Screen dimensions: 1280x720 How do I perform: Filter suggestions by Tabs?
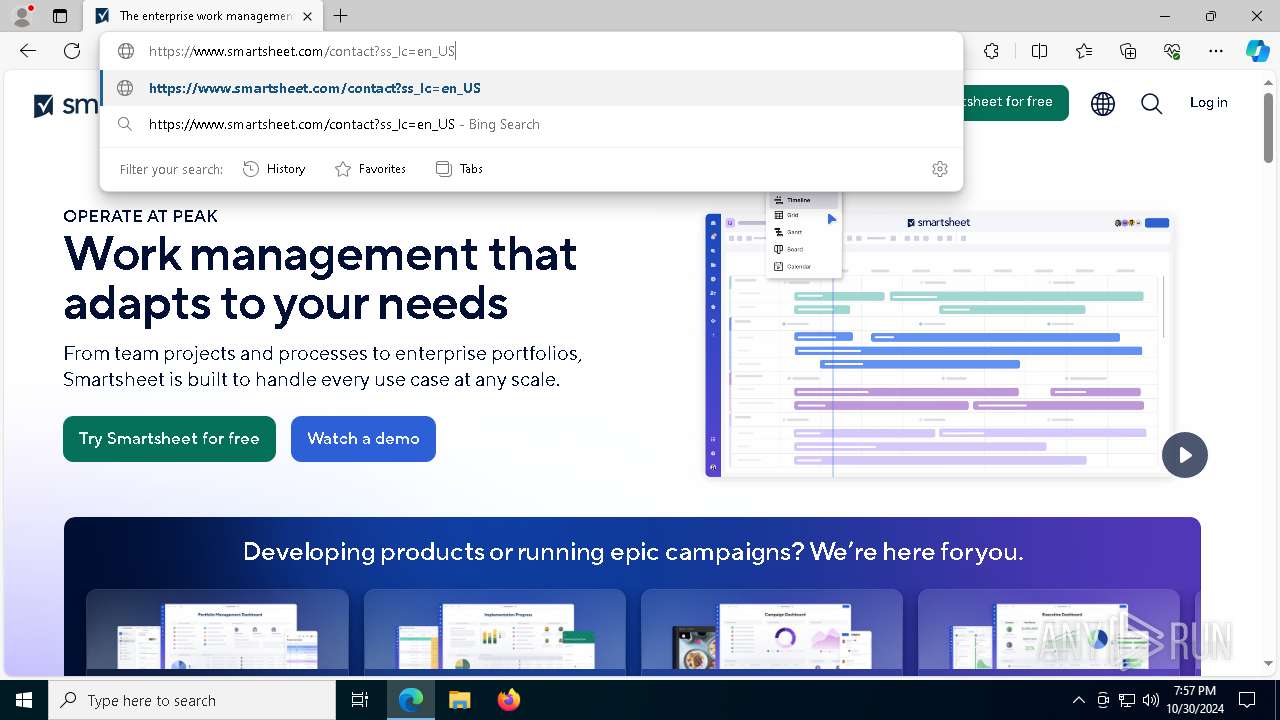click(459, 169)
